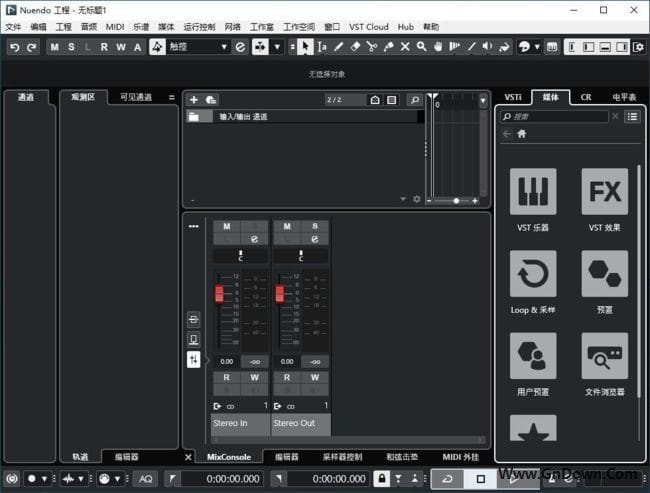Go to media browser home icon
This screenshot has height=493, width=650.
521,134
